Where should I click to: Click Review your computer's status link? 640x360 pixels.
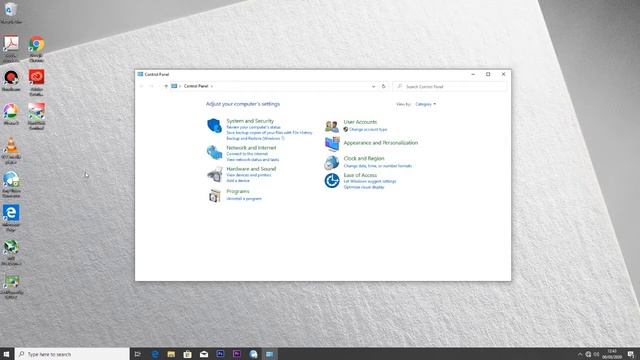[253, 127]
